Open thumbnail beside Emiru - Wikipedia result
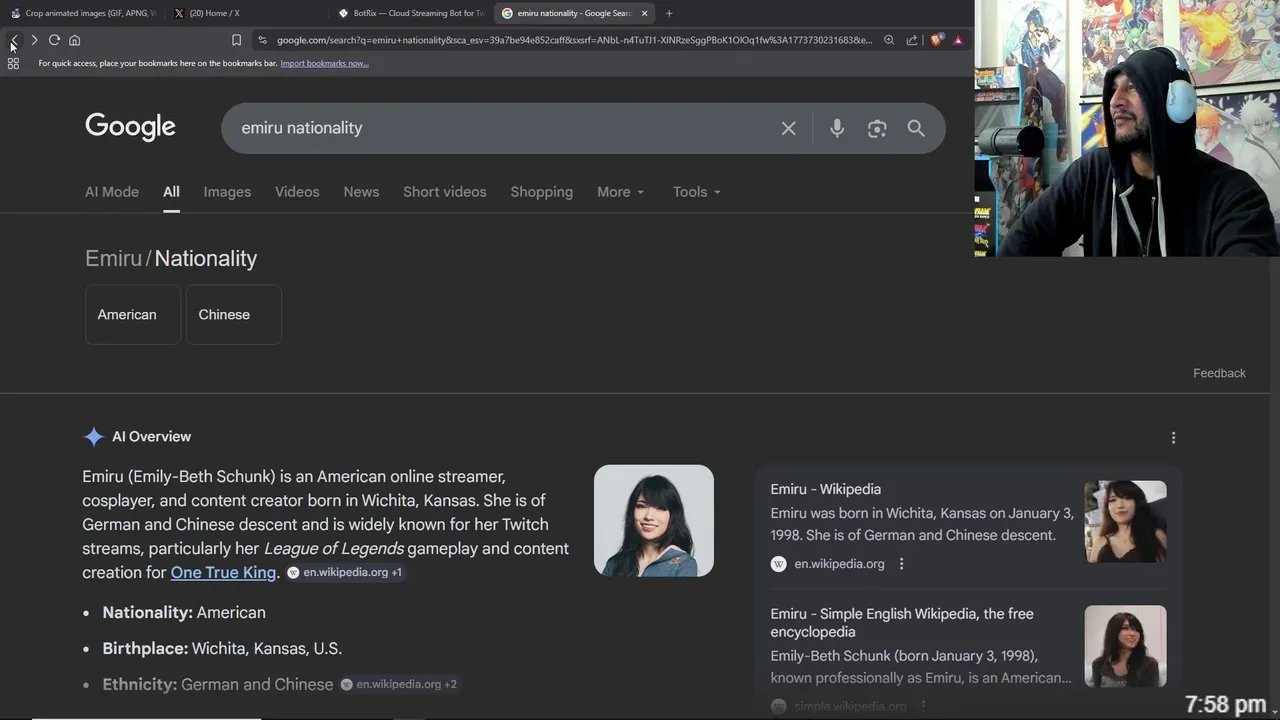 [x=1125, y=521]
